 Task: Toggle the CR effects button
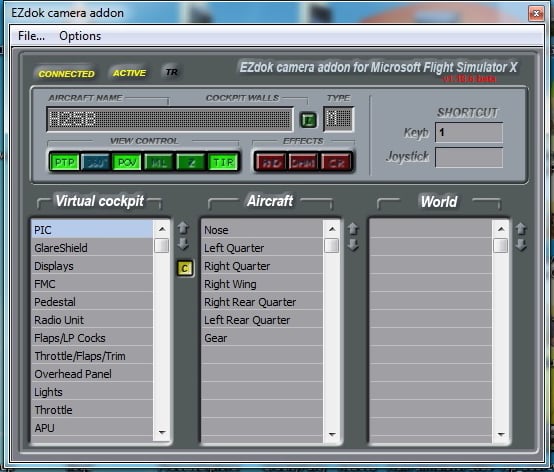click(x=336, y=162)
